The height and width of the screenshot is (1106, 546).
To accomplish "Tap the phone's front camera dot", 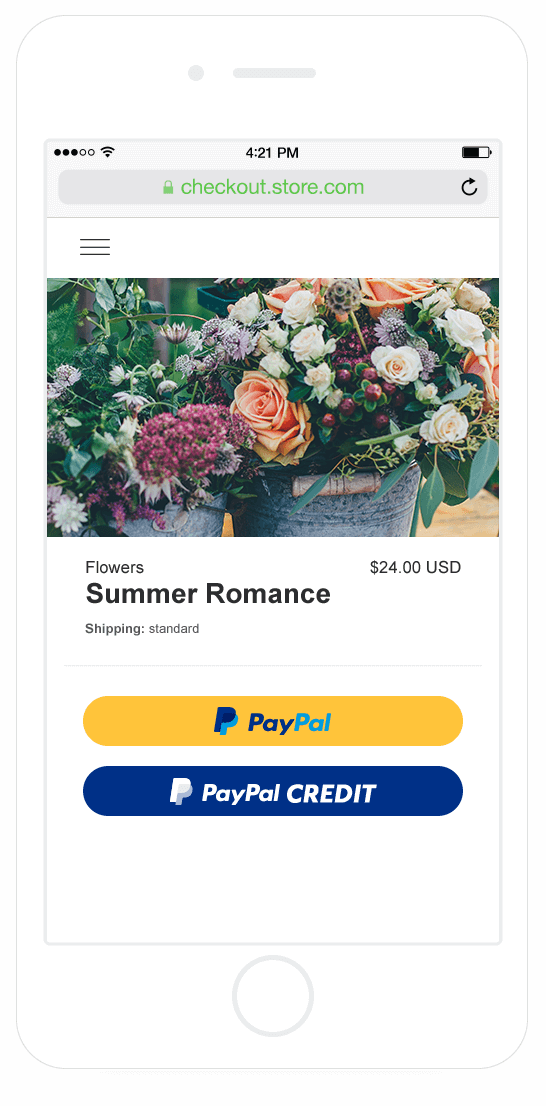I will tap(196, 73).
